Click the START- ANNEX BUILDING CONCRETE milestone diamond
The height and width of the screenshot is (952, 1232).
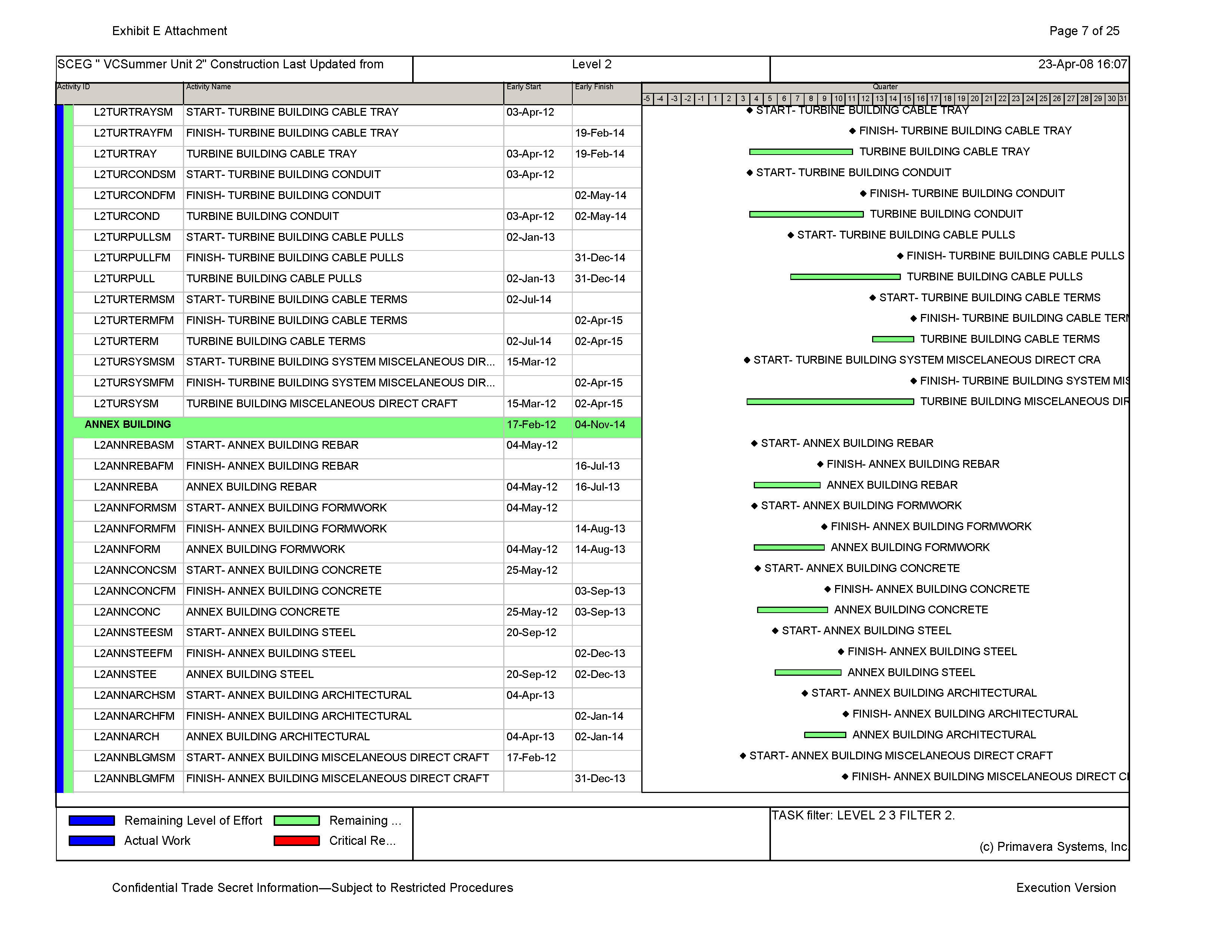click(x=757, y=569)
